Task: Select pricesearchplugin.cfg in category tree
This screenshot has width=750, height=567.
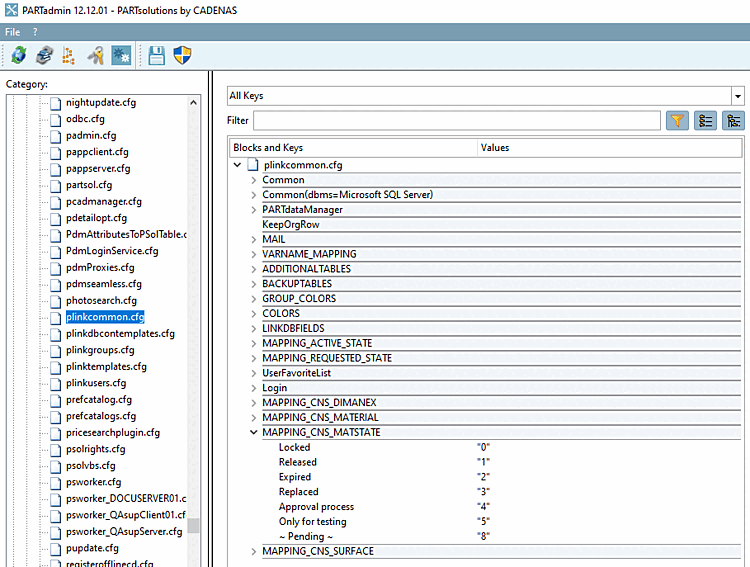Action: tap(113, 433)
